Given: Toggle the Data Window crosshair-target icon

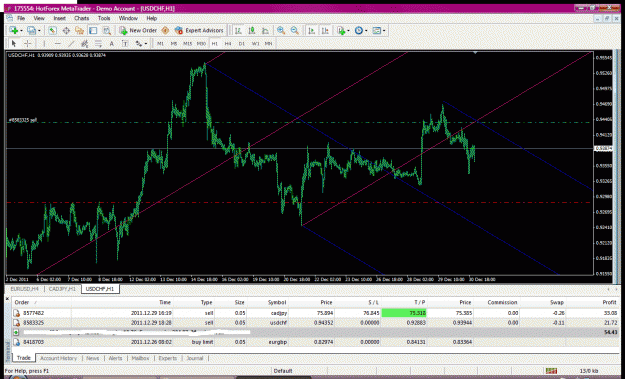Looking at the screenshot, I should pyautogui.click(x=66, y=30).
